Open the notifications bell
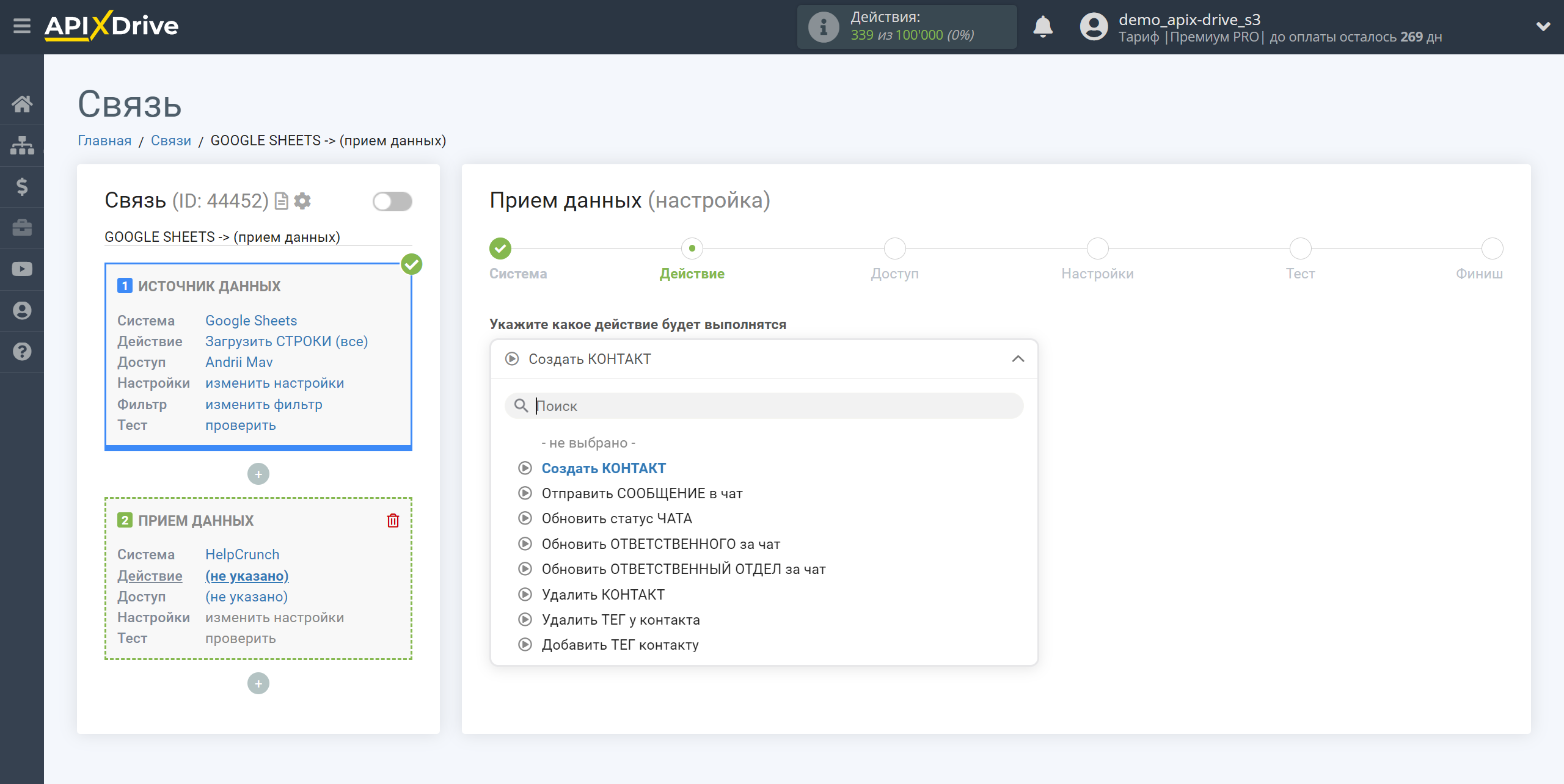The image size is (1564, 784). [1042, 27]
